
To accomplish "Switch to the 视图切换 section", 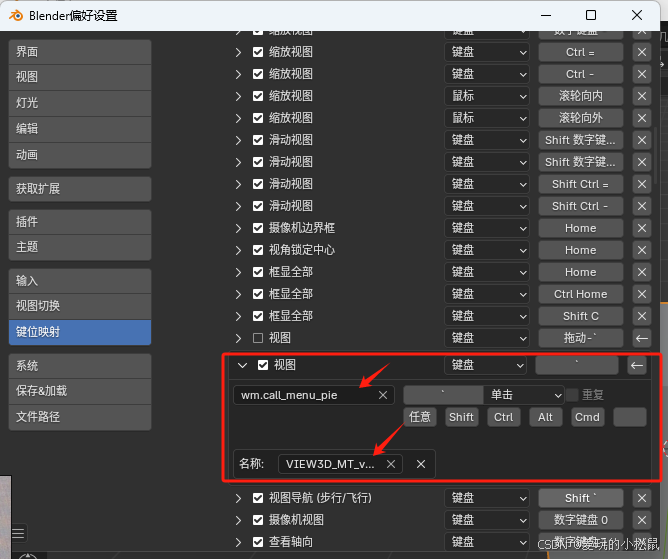I will click(x=80, y=306).
